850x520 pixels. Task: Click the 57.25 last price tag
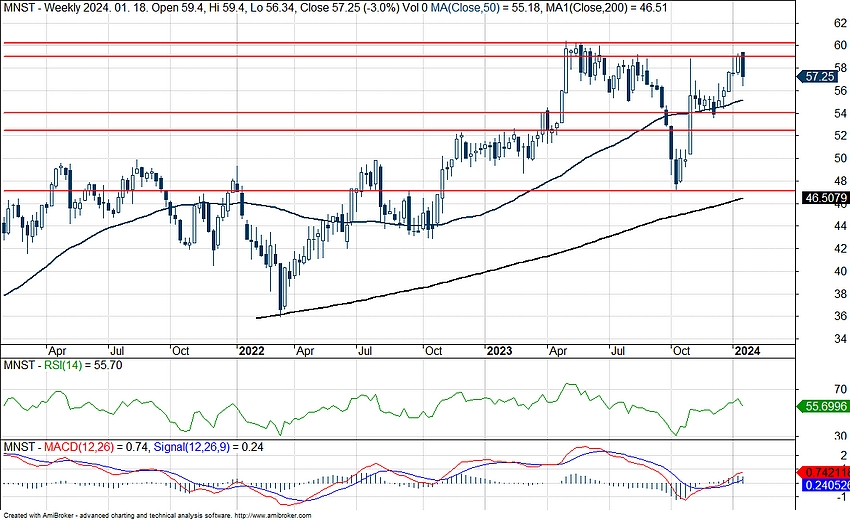coord(820,76)
